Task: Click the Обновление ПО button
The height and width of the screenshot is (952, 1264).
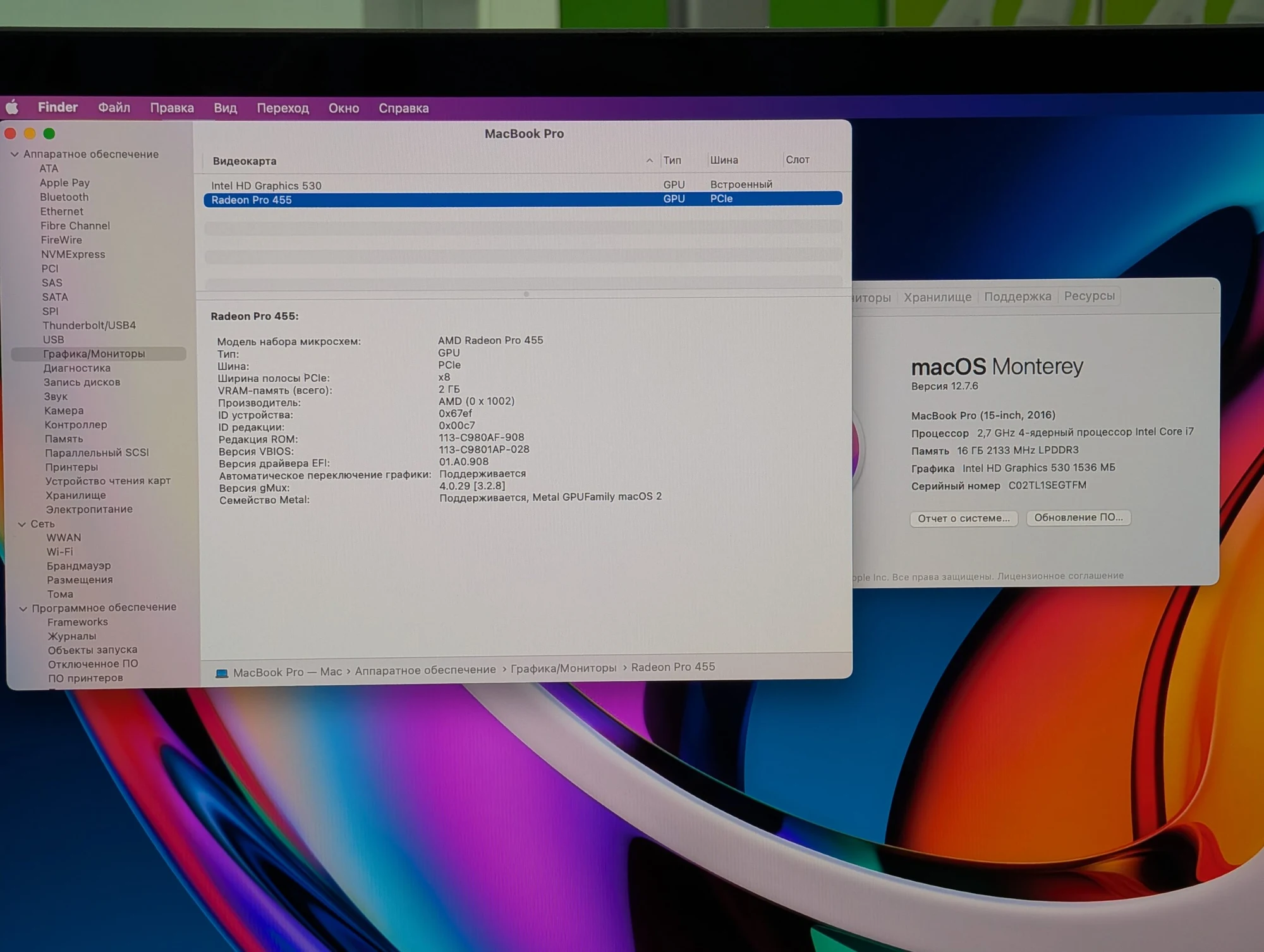Action: click(1078, 518)
